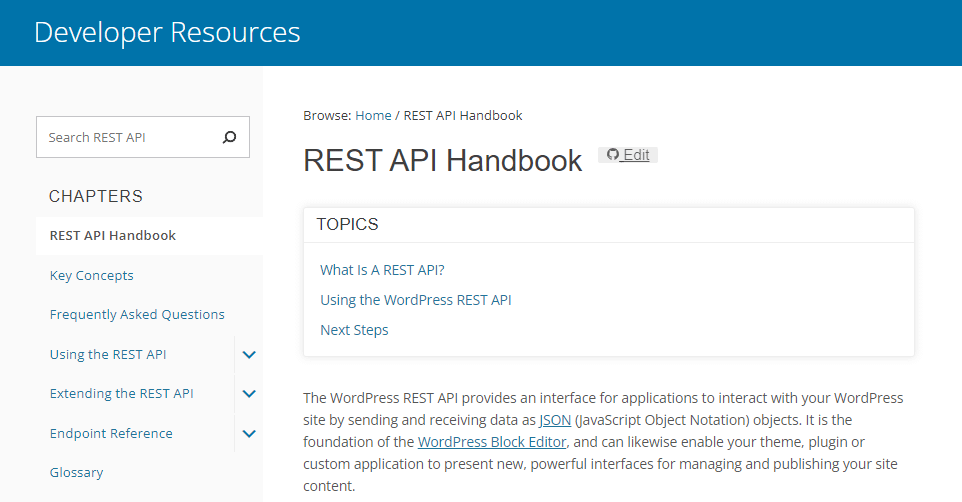Open Endpoint Reference chapter link
Viewport: 962px width, 502px height.
(111, 433)
